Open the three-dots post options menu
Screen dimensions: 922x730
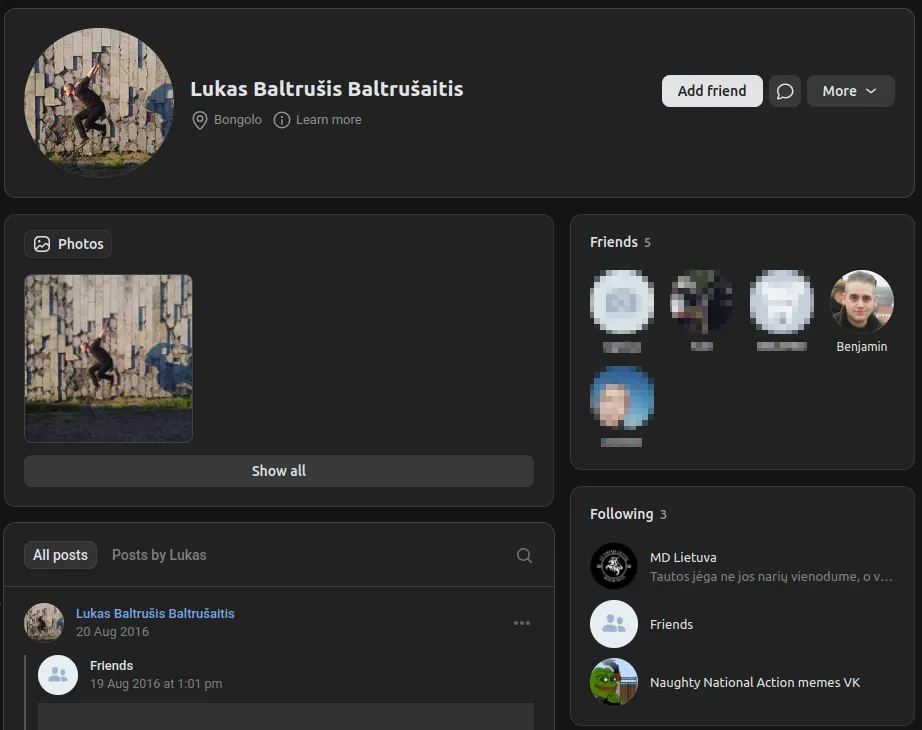click(522, 623)
